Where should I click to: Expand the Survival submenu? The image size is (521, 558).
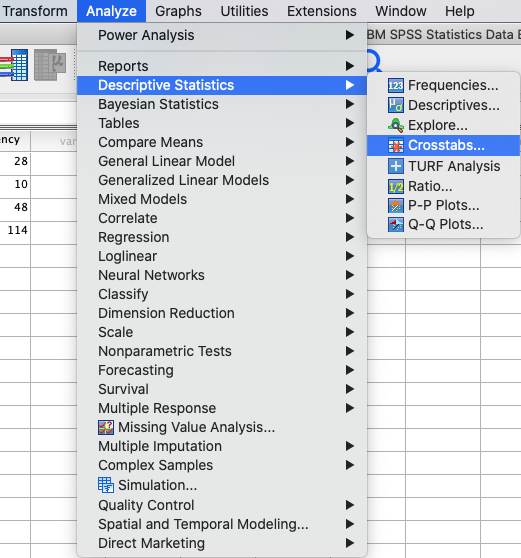pos(222,389)
